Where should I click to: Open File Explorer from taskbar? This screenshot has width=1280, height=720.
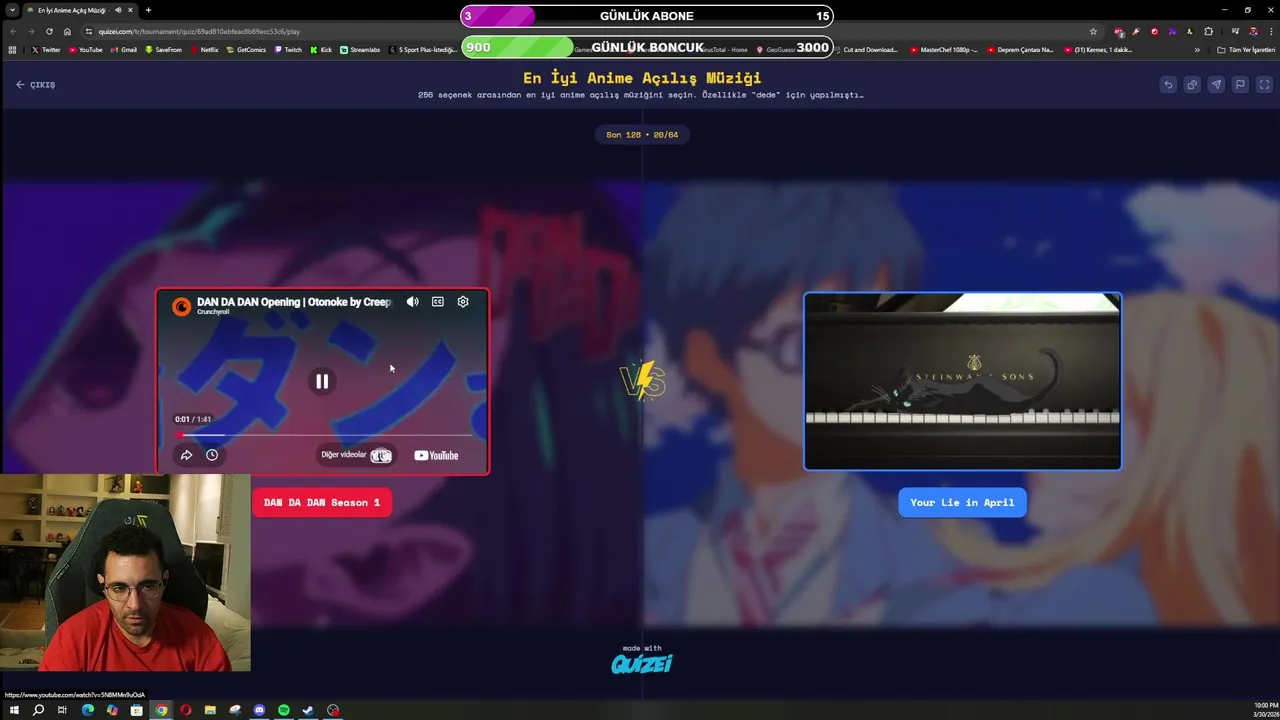210,710
